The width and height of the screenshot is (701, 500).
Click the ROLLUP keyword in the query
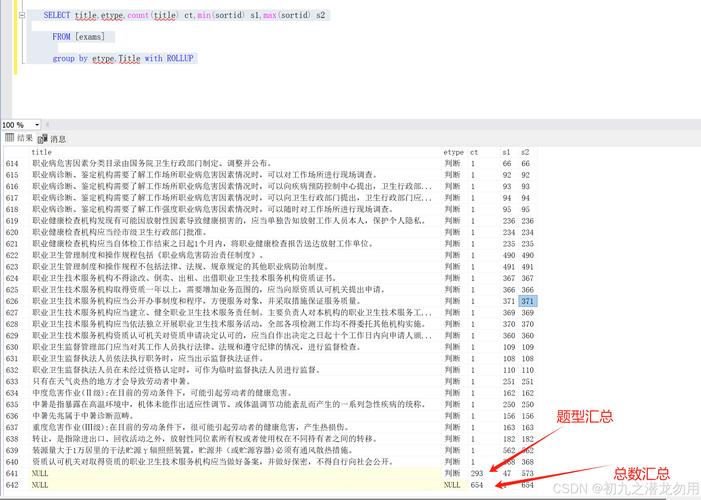pos(180,58)
